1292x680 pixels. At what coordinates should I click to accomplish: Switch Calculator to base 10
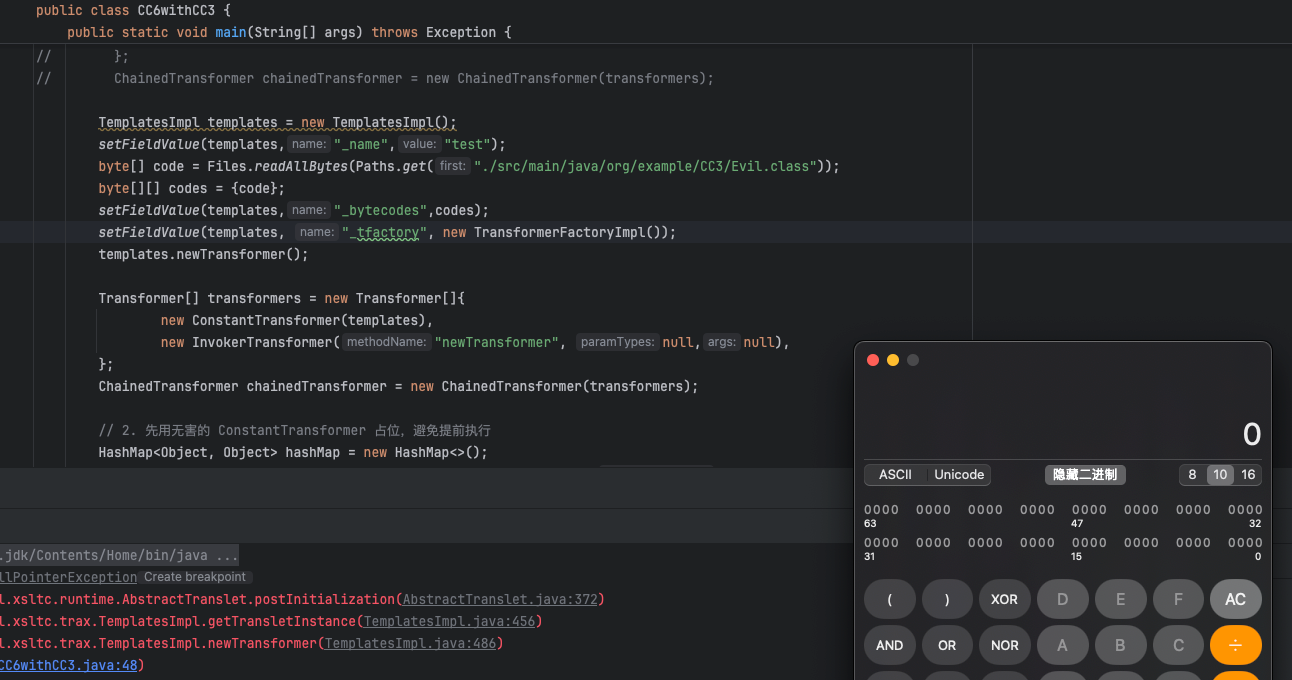pos(1219,475)
